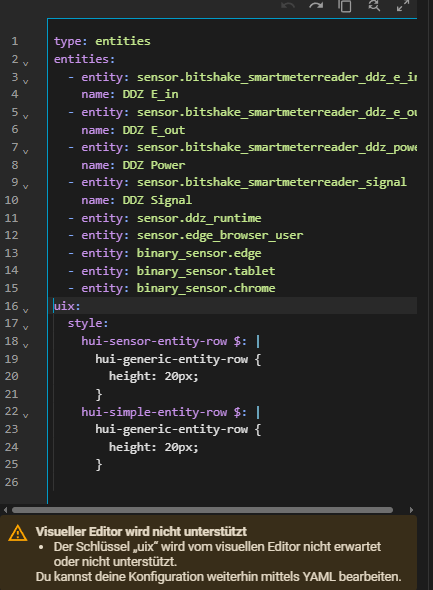Image resolution: width=433 pixels, height=590 pixels.
Task: Collapse the uix: section on line 16
Action: click(x=25, y=310)
